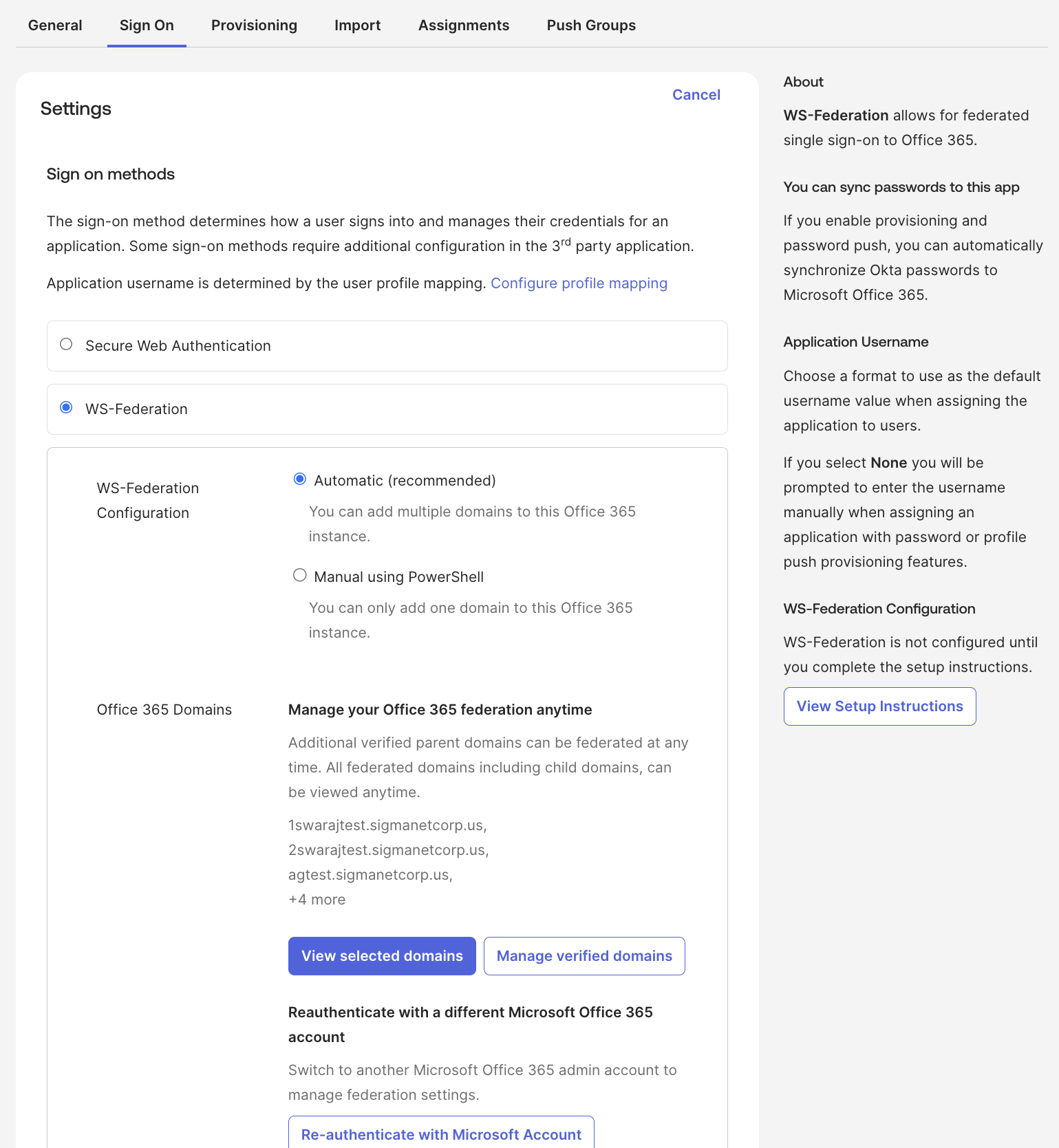Open the Import tab
1059x1148 pixels.
click(x=357, y=25)
